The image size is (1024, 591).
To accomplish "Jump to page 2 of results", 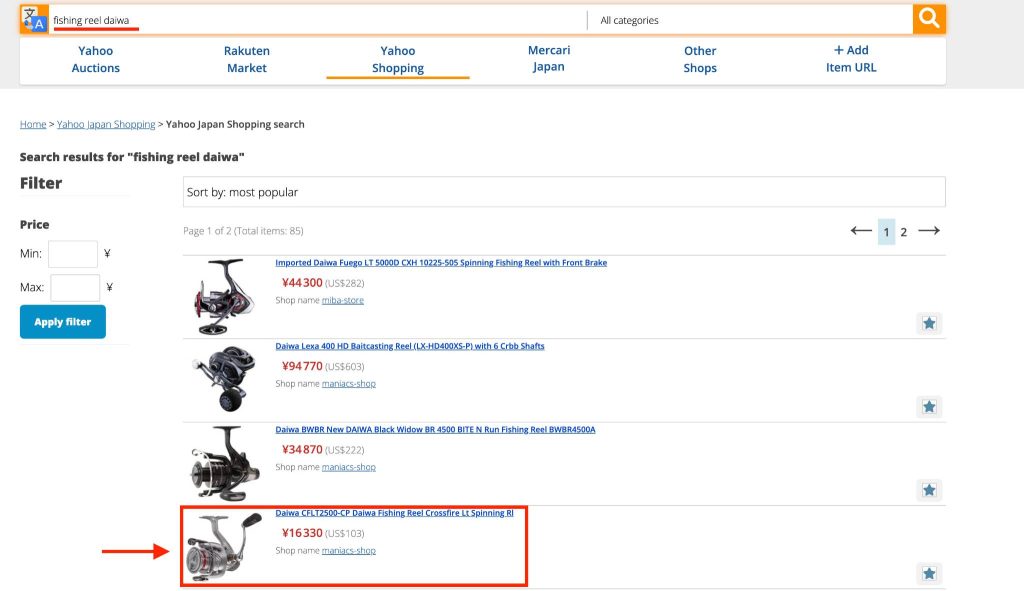I will coord(904,232).
